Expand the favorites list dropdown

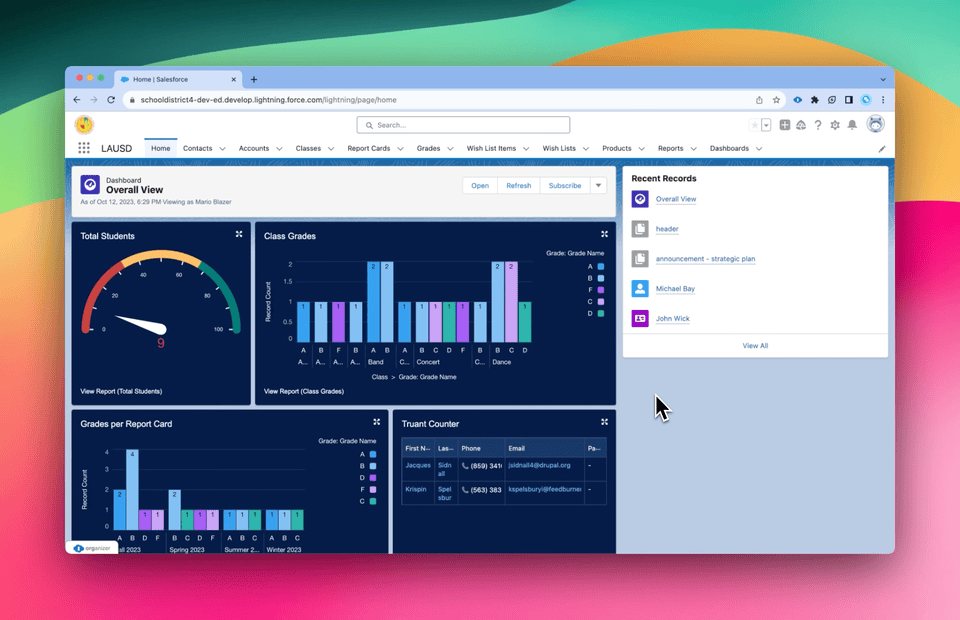point(766,125)
